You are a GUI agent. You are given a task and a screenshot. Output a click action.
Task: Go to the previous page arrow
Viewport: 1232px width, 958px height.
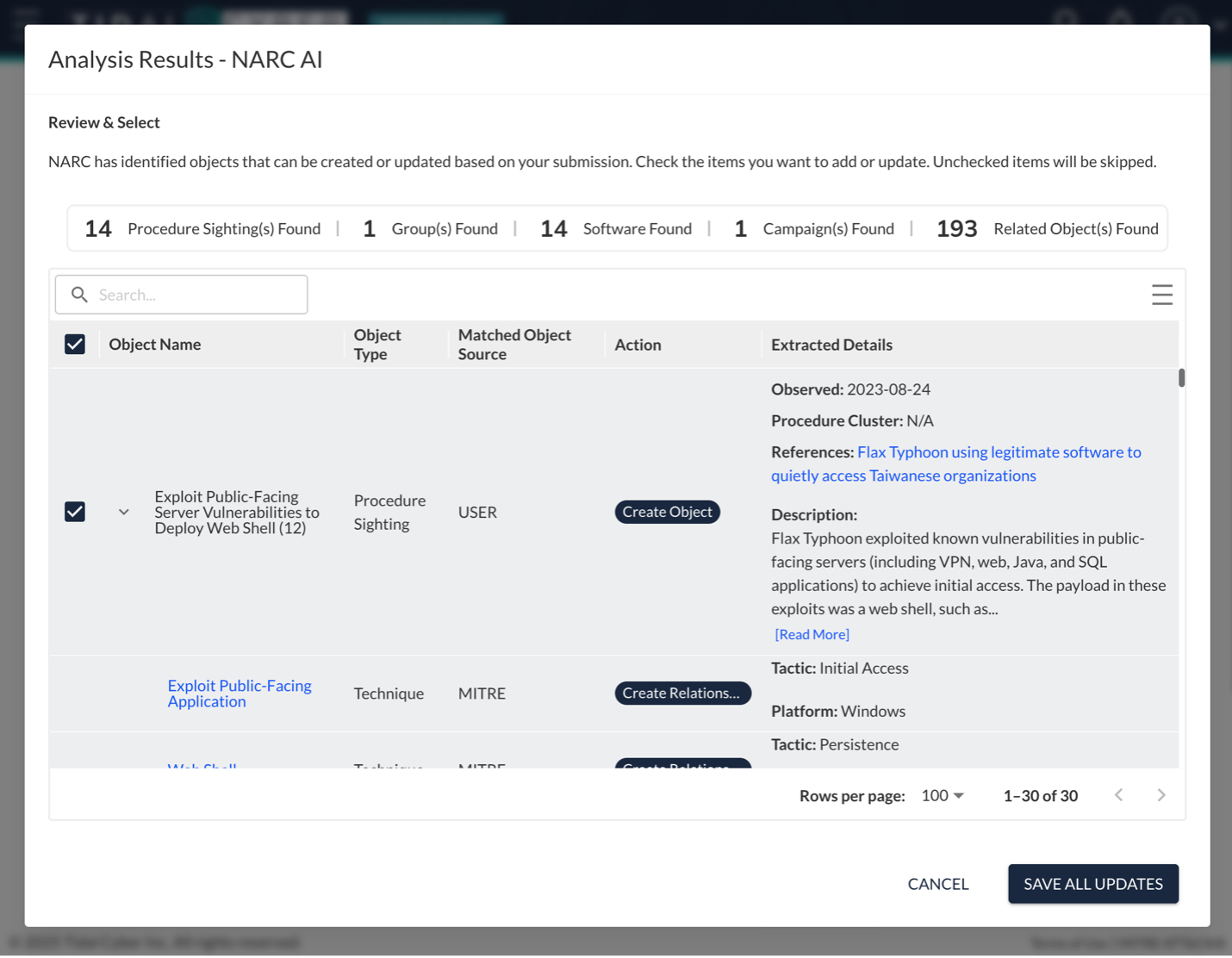coord(1118,795)
